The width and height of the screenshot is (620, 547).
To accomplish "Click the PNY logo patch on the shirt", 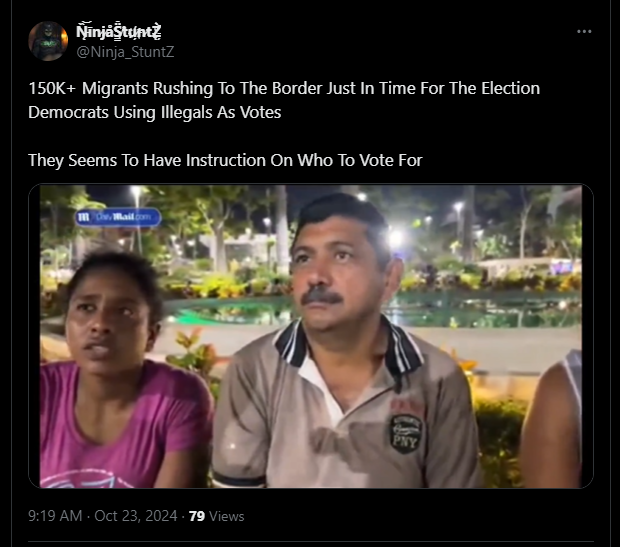I will pos(406,432).
